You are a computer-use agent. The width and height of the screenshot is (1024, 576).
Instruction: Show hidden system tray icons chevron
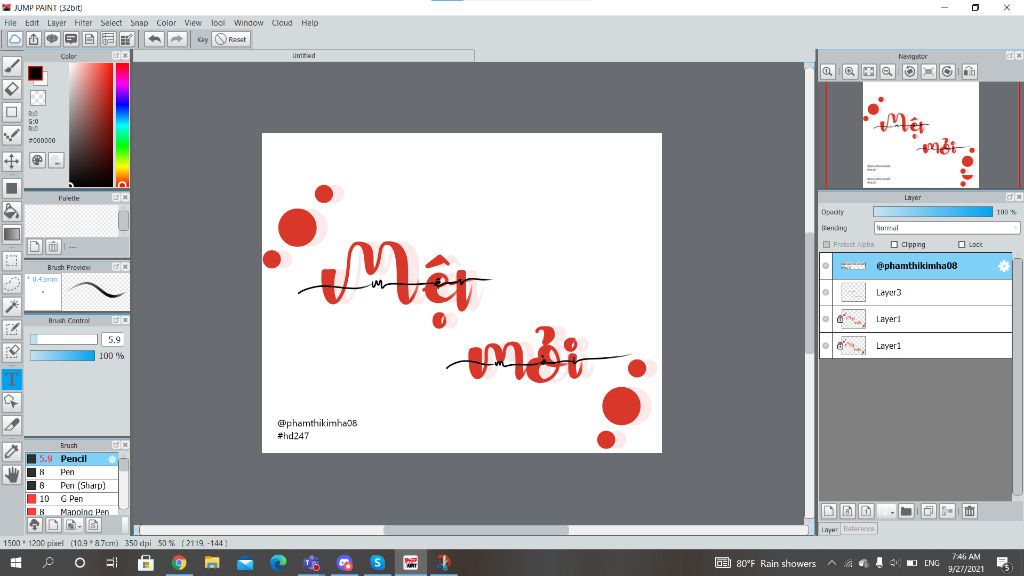(x=831, y=563)
